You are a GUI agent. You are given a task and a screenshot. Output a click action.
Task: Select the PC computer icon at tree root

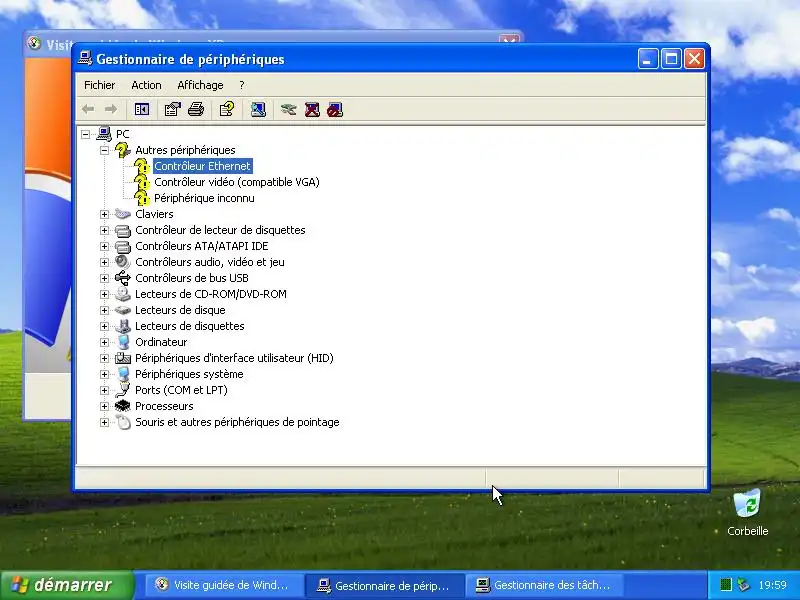point(104,134)
